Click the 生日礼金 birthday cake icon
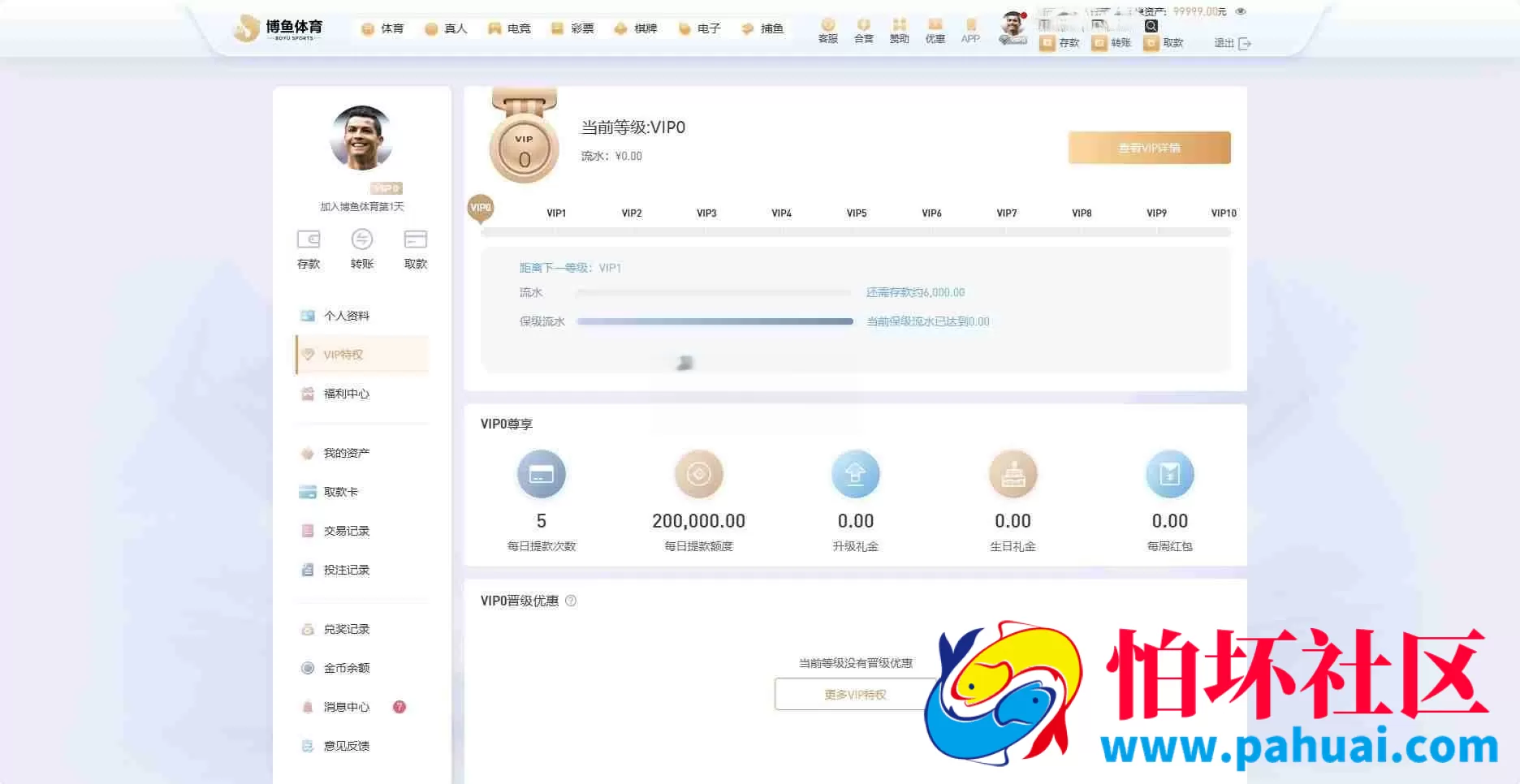1520x784 pixels. pyautogui.click(x=1013, y=474)
